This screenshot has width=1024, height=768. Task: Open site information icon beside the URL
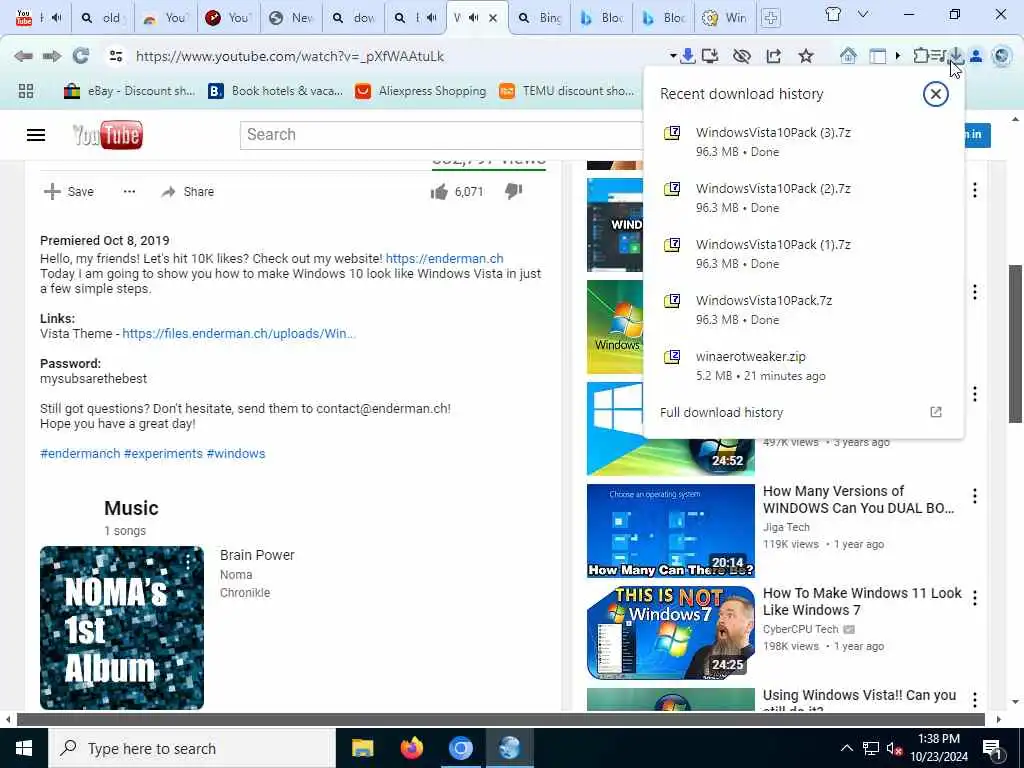pos(116,56)
